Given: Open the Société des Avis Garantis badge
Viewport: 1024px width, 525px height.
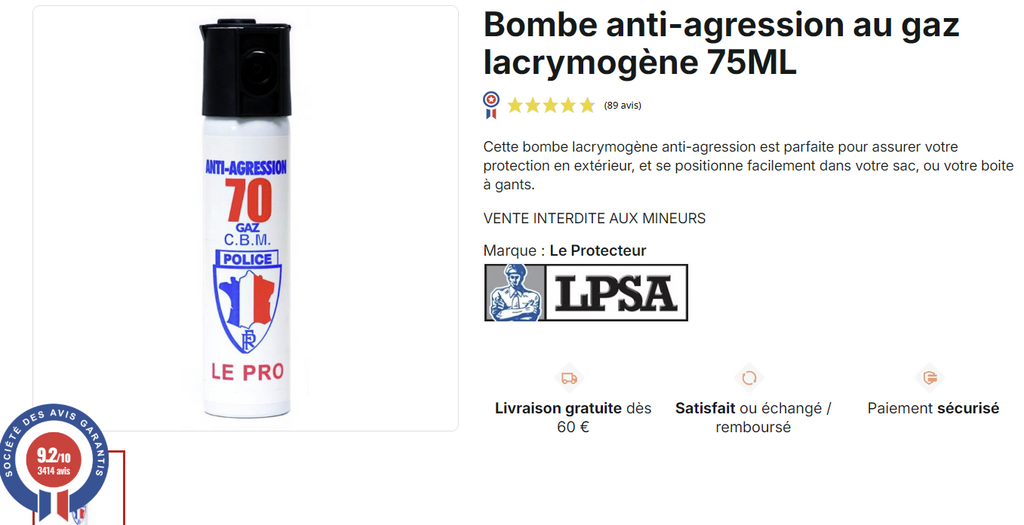Looking at the screenshot, I should 54,461.
